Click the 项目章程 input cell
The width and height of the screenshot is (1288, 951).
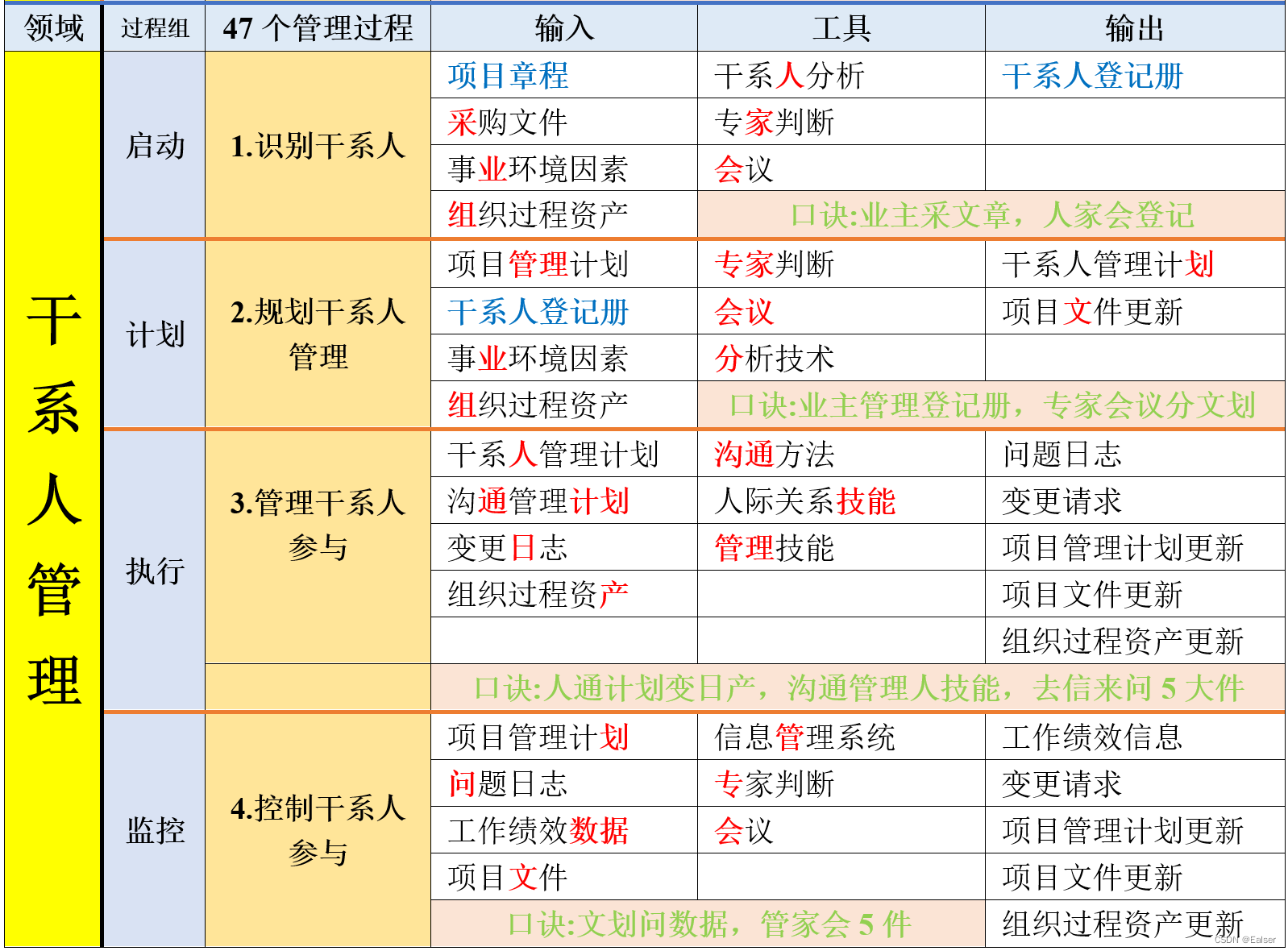564,75
